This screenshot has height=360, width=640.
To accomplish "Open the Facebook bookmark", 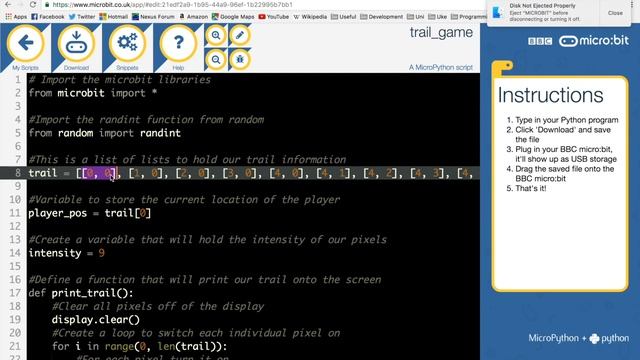I will coord(48,17).
